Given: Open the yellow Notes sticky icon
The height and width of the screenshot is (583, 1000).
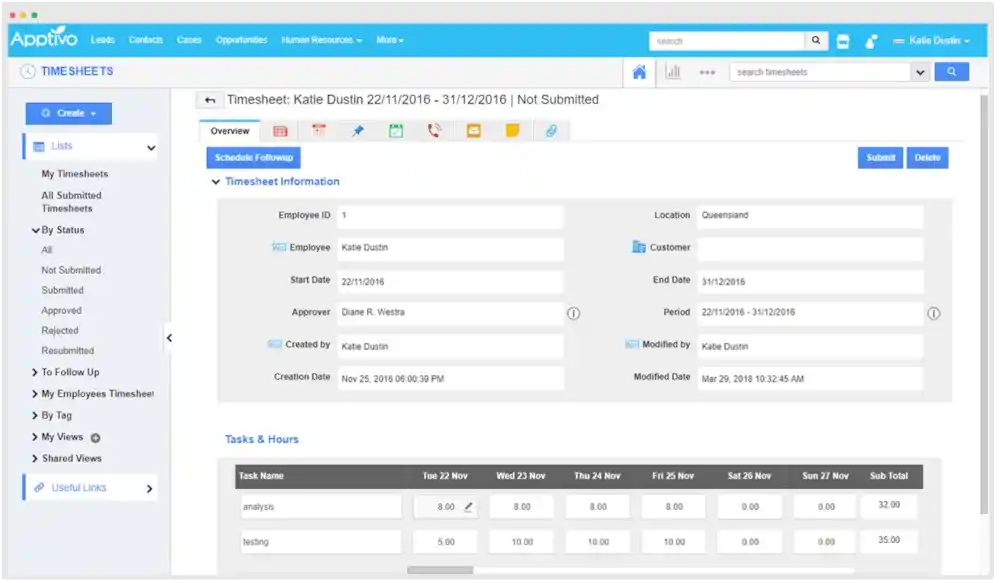Looking at the screenshot, I should [x=512, y=130].
